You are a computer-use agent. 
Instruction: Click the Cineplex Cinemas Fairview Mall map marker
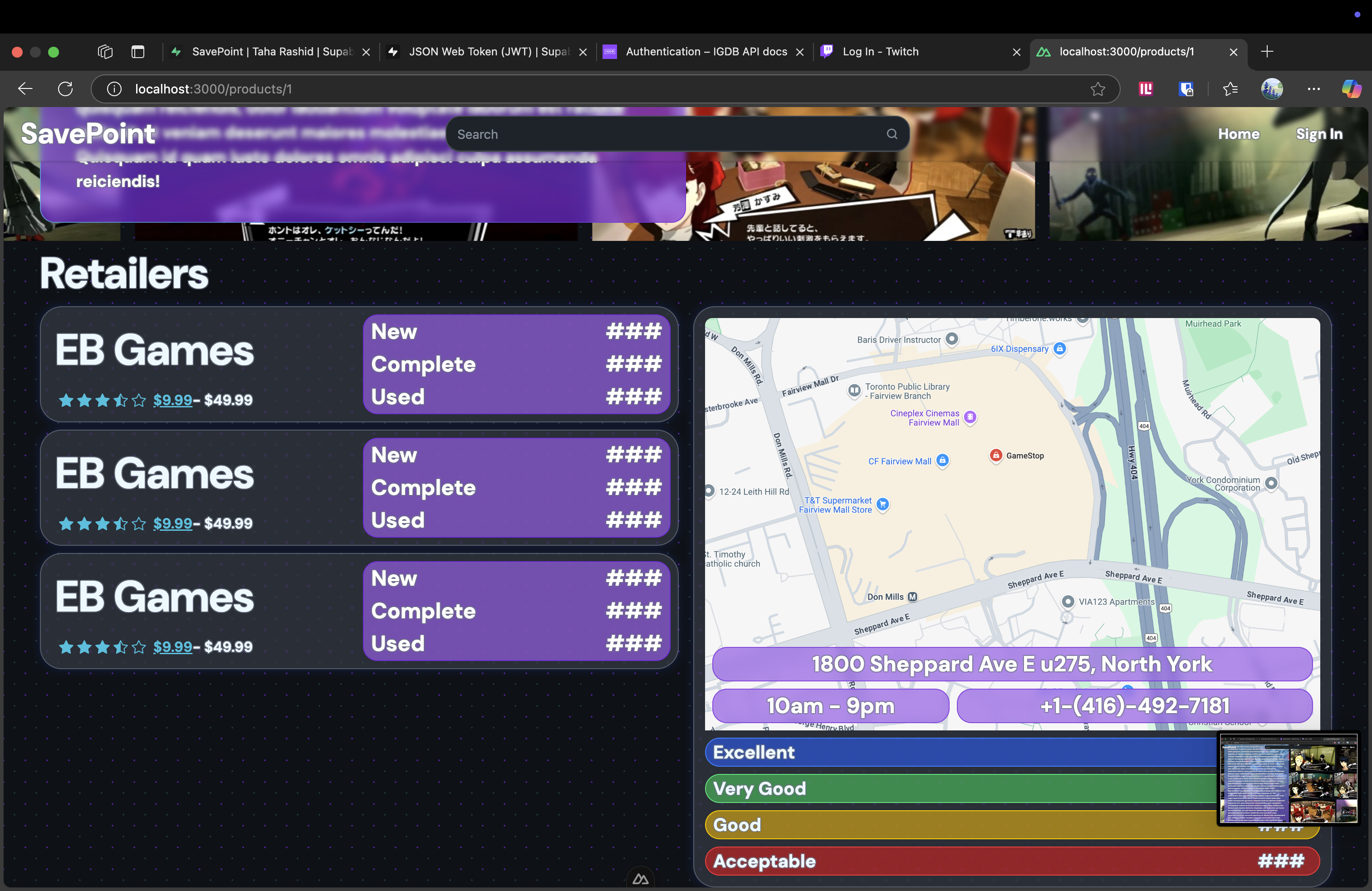pos(970,417)
